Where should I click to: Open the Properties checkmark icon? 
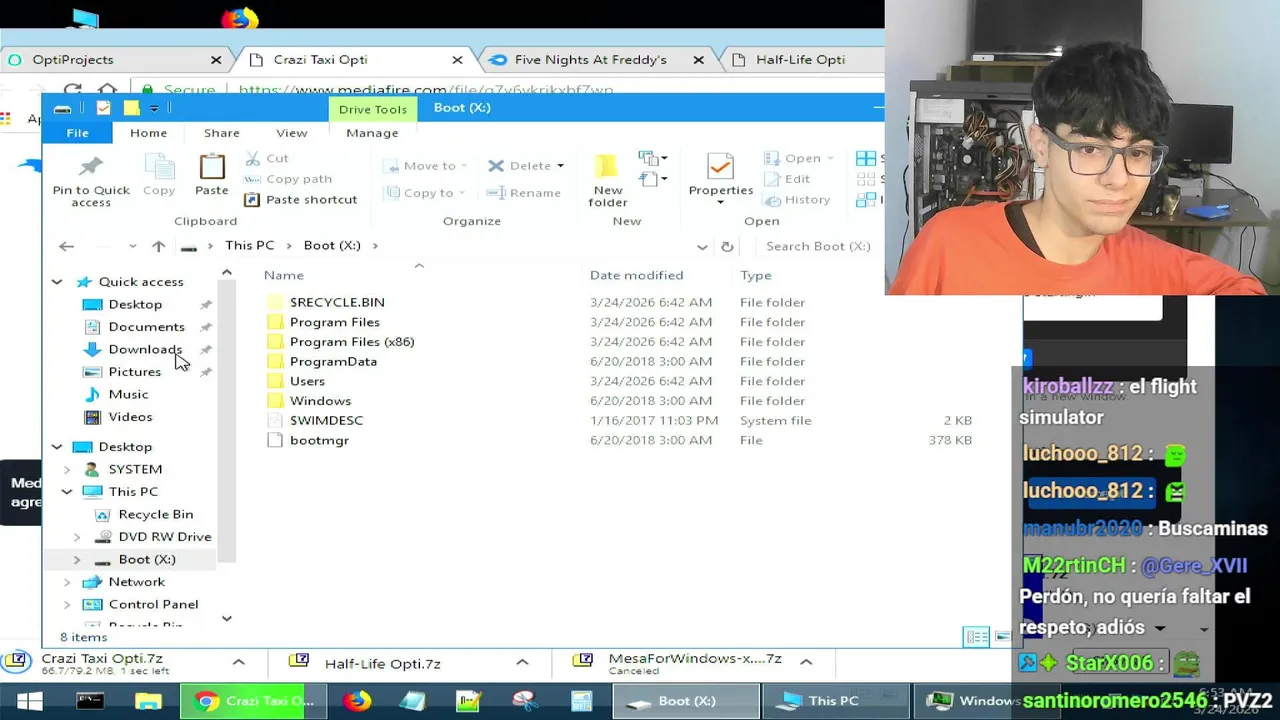click(720, 166)
